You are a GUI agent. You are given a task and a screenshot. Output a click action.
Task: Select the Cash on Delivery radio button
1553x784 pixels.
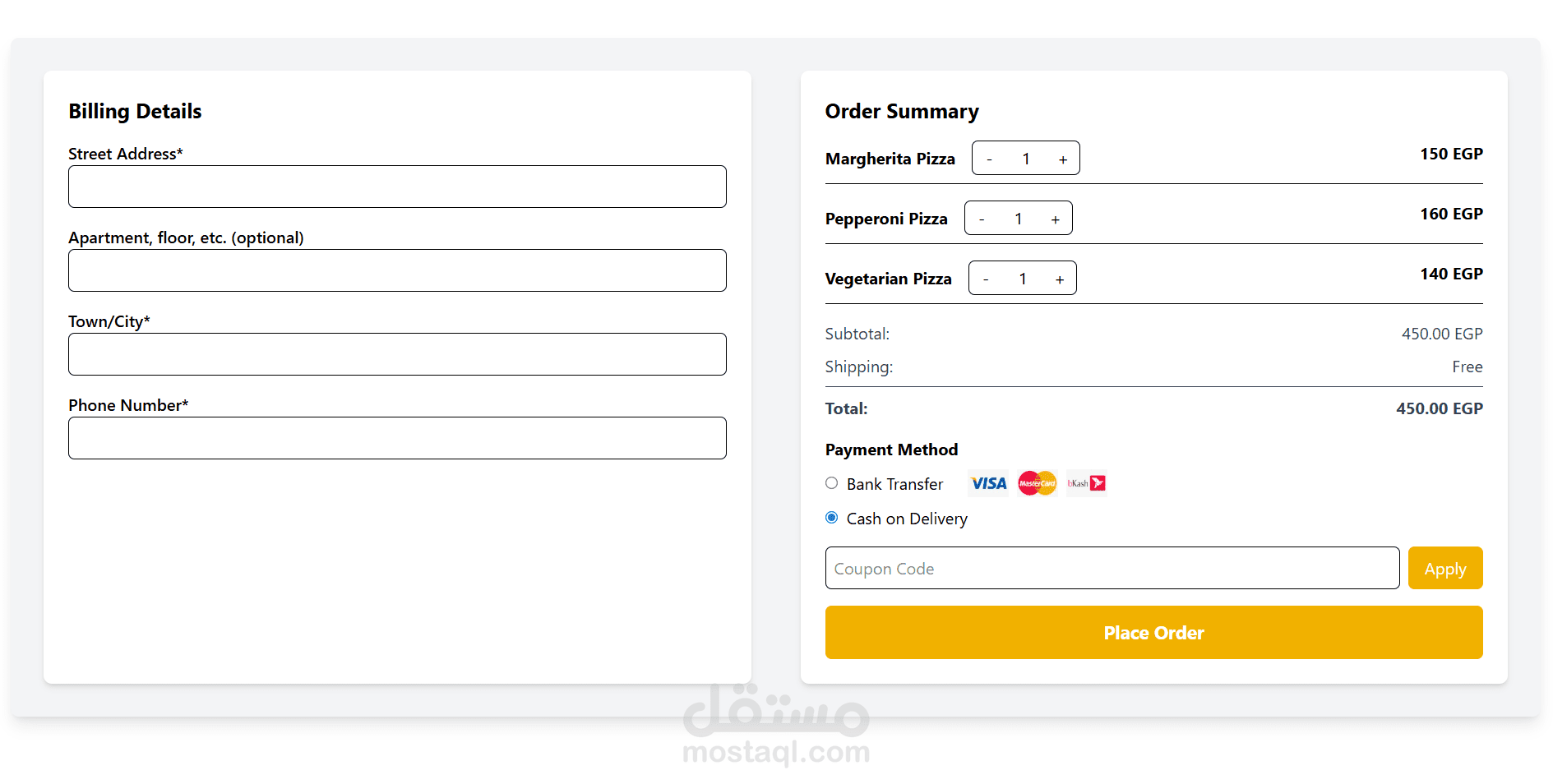(832, 518)
